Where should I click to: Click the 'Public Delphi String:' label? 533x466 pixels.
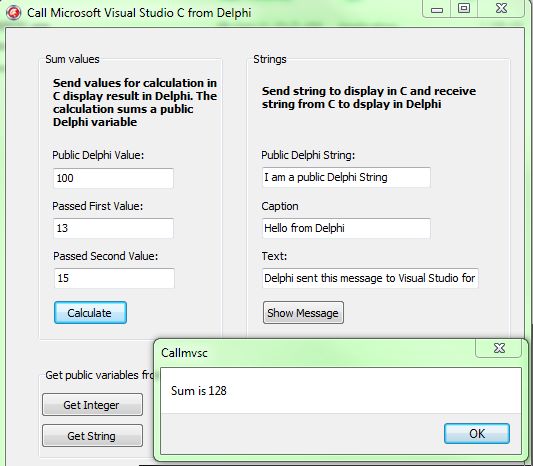tap(308, 155)
